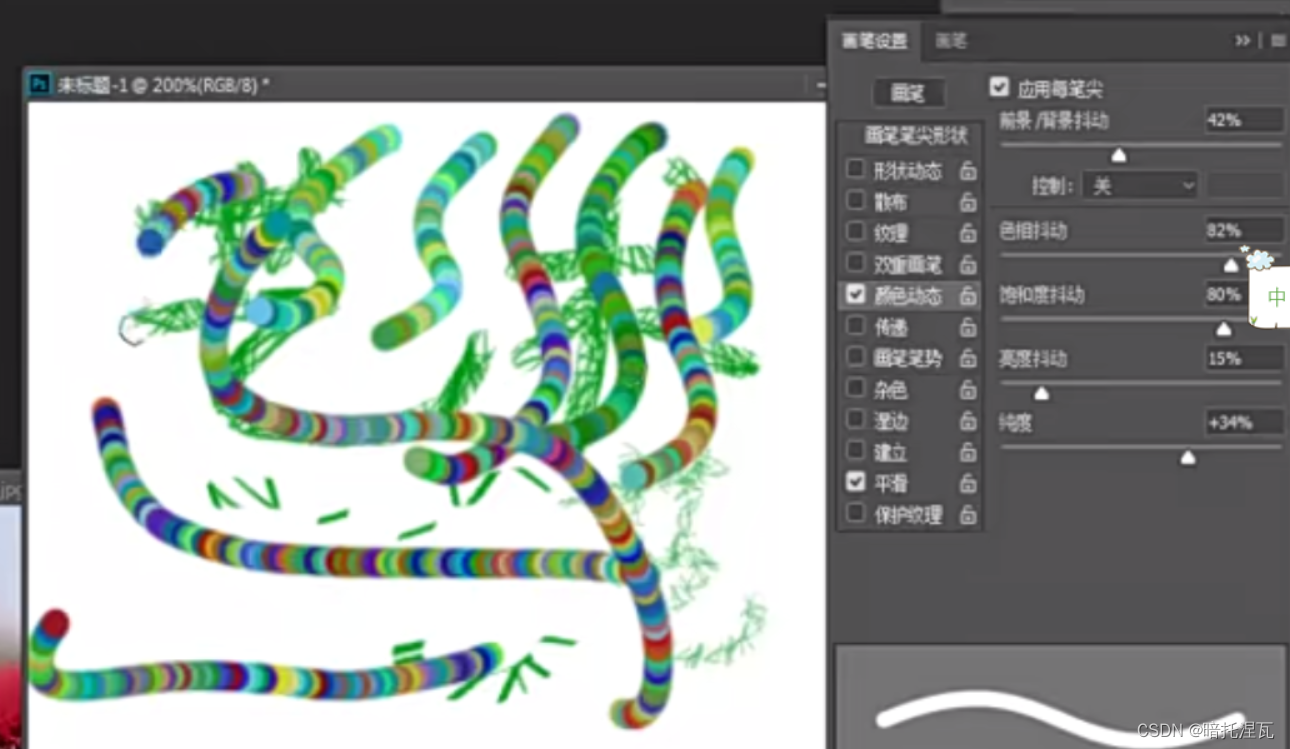Open the brush settings panel flyout menu icon
Screen dimensions: 1290x749
pos(1277,41)
